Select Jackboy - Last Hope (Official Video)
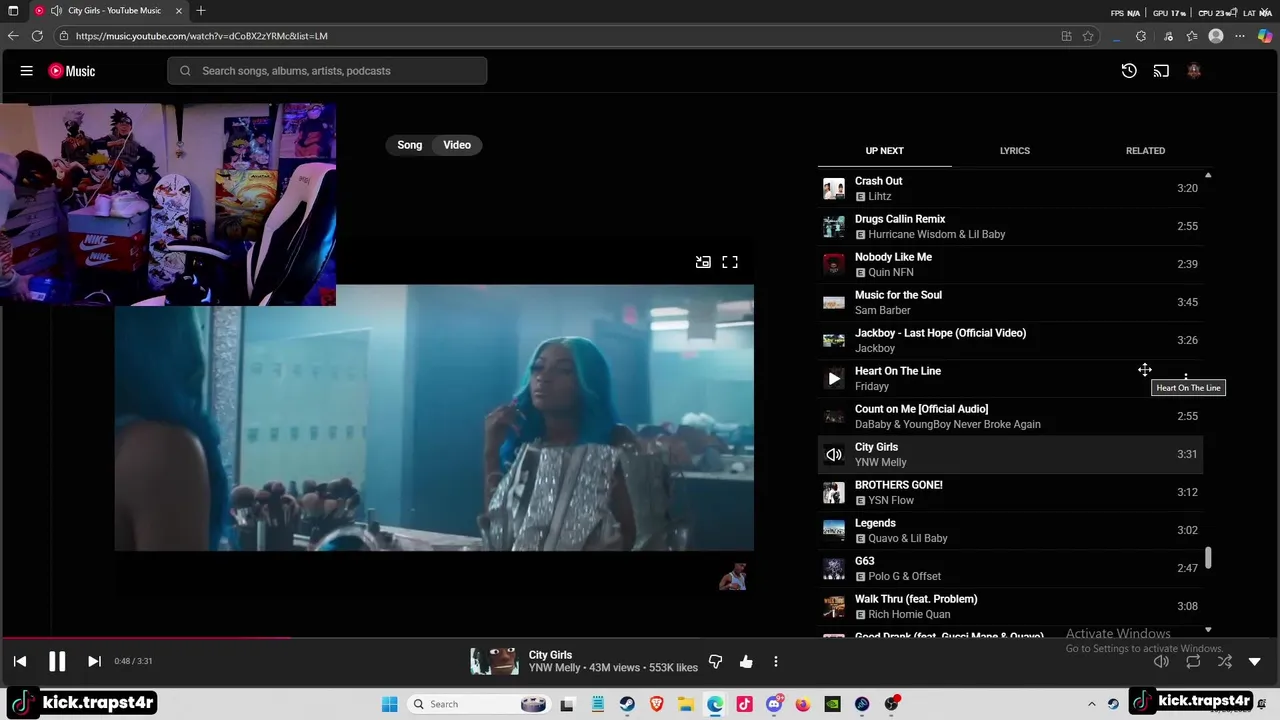 [1010, 340]
